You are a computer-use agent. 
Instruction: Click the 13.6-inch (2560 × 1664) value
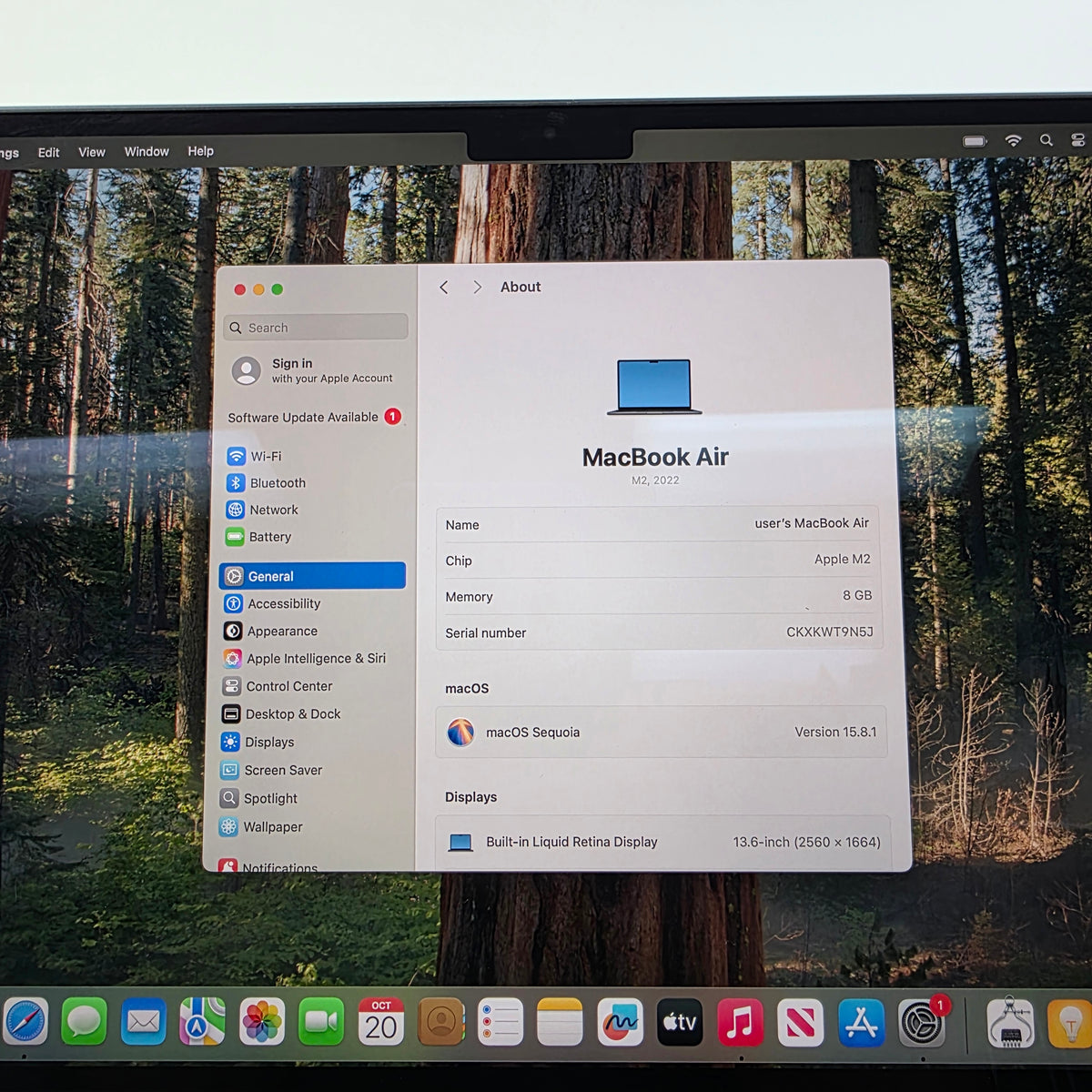point(807,843)
